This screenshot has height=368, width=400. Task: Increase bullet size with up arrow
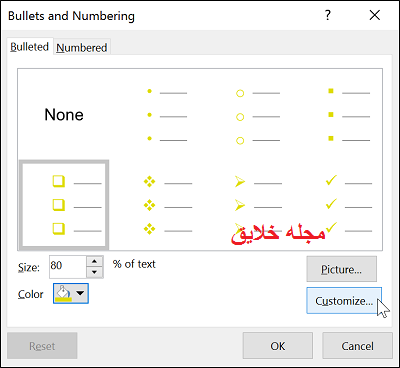95,261
